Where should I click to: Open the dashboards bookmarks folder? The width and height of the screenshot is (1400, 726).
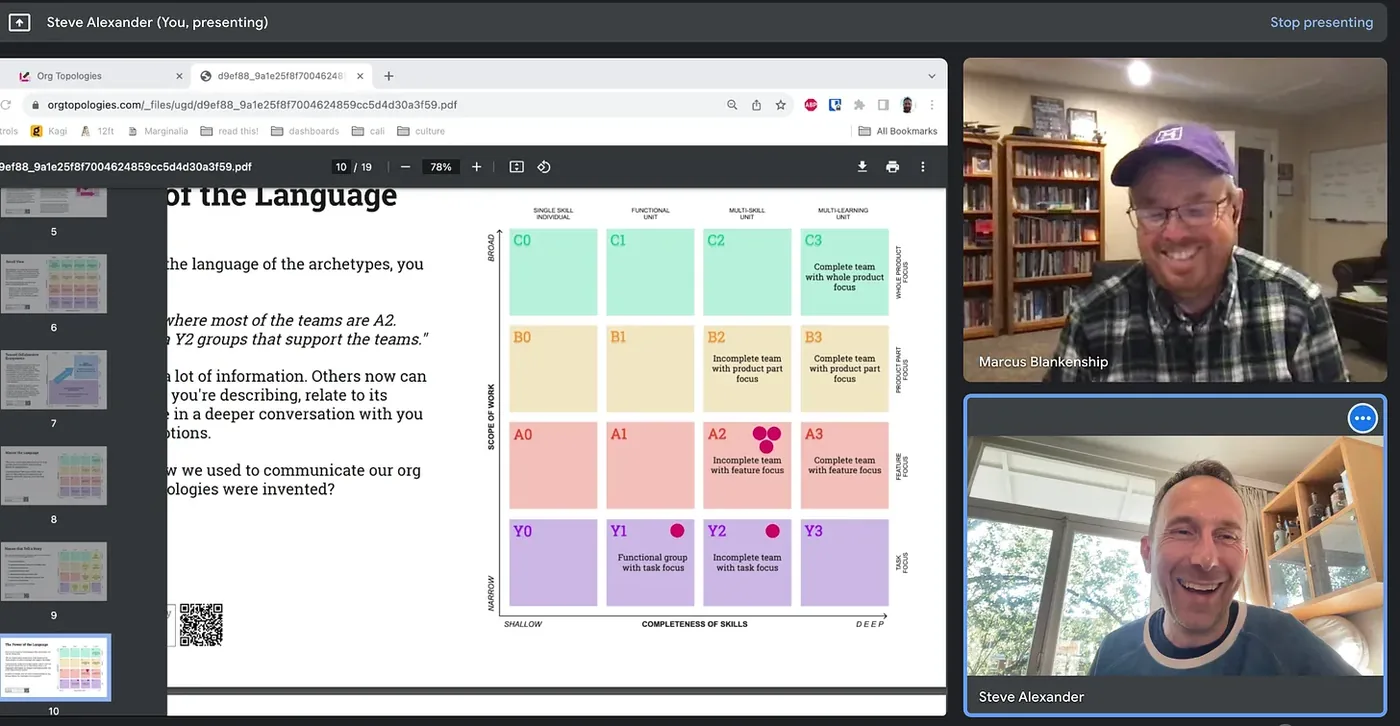pos(304,131)
